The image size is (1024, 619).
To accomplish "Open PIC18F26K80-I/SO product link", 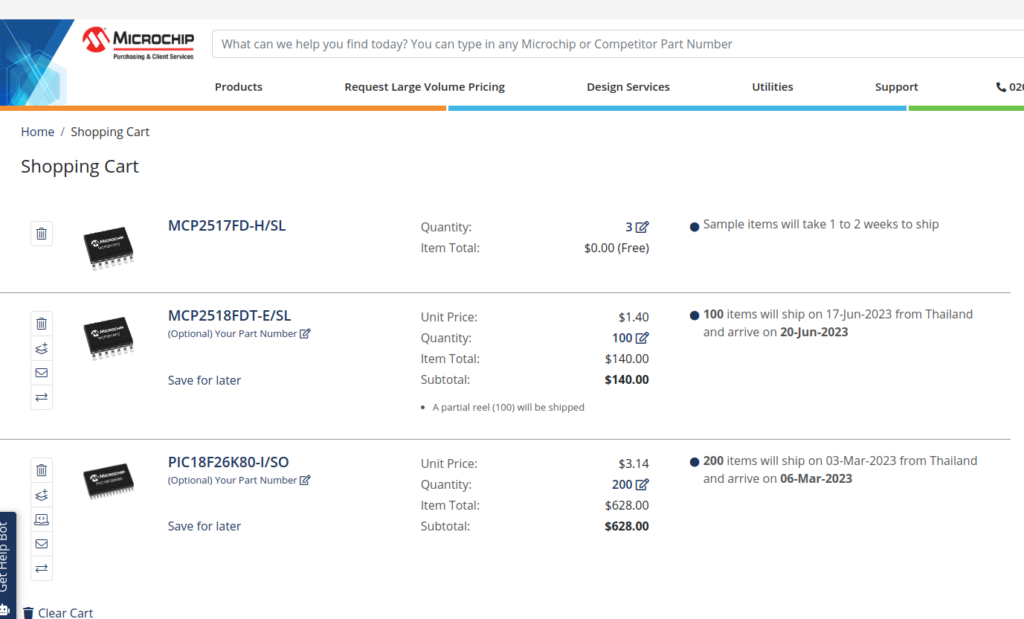I will [x=228, y=462].
